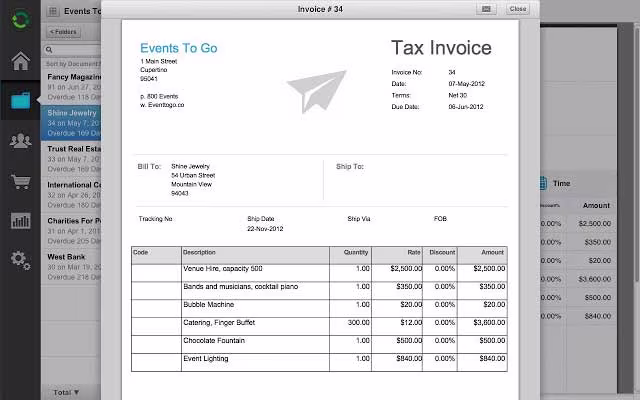Click the Tracking No label

coord(155,219)
